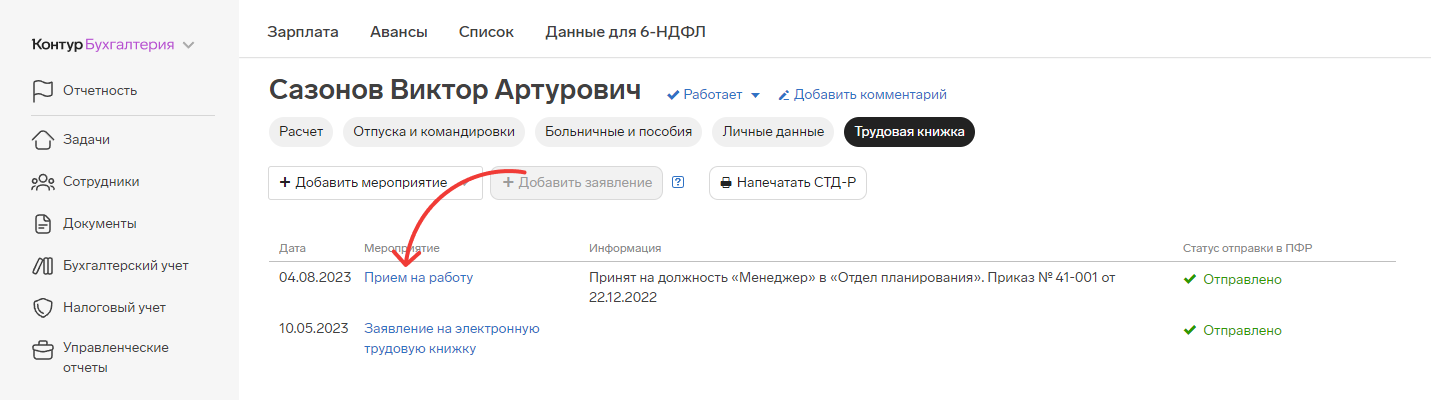
Task: Open the Работает status dropdown
Action: [x=714, y=95]
